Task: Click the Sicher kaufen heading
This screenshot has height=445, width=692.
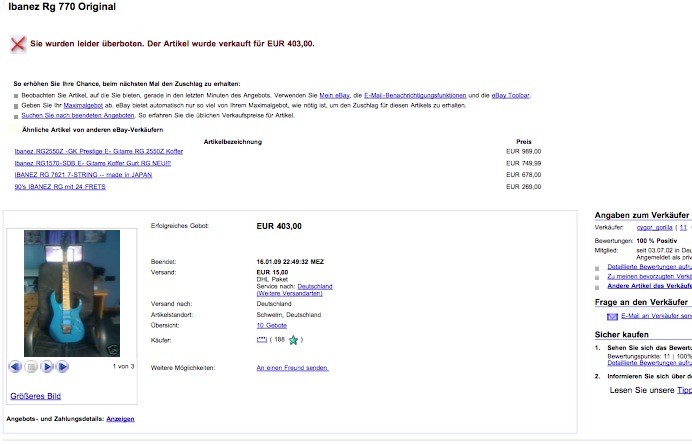Action: (621, 335)
